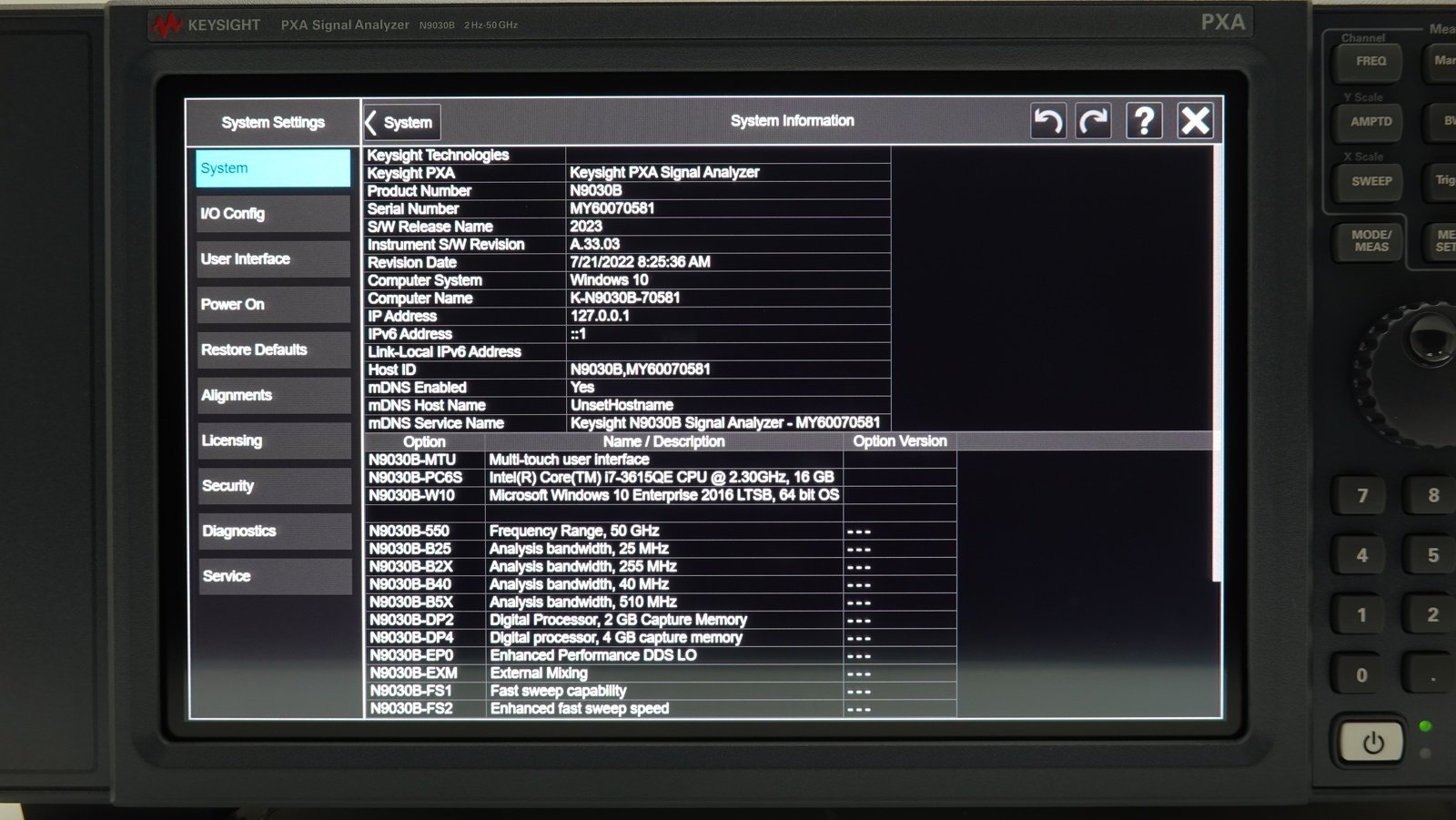Screen dimensions: 1456x820
Task: Open the Security settings tab
Action: point(274,486)
